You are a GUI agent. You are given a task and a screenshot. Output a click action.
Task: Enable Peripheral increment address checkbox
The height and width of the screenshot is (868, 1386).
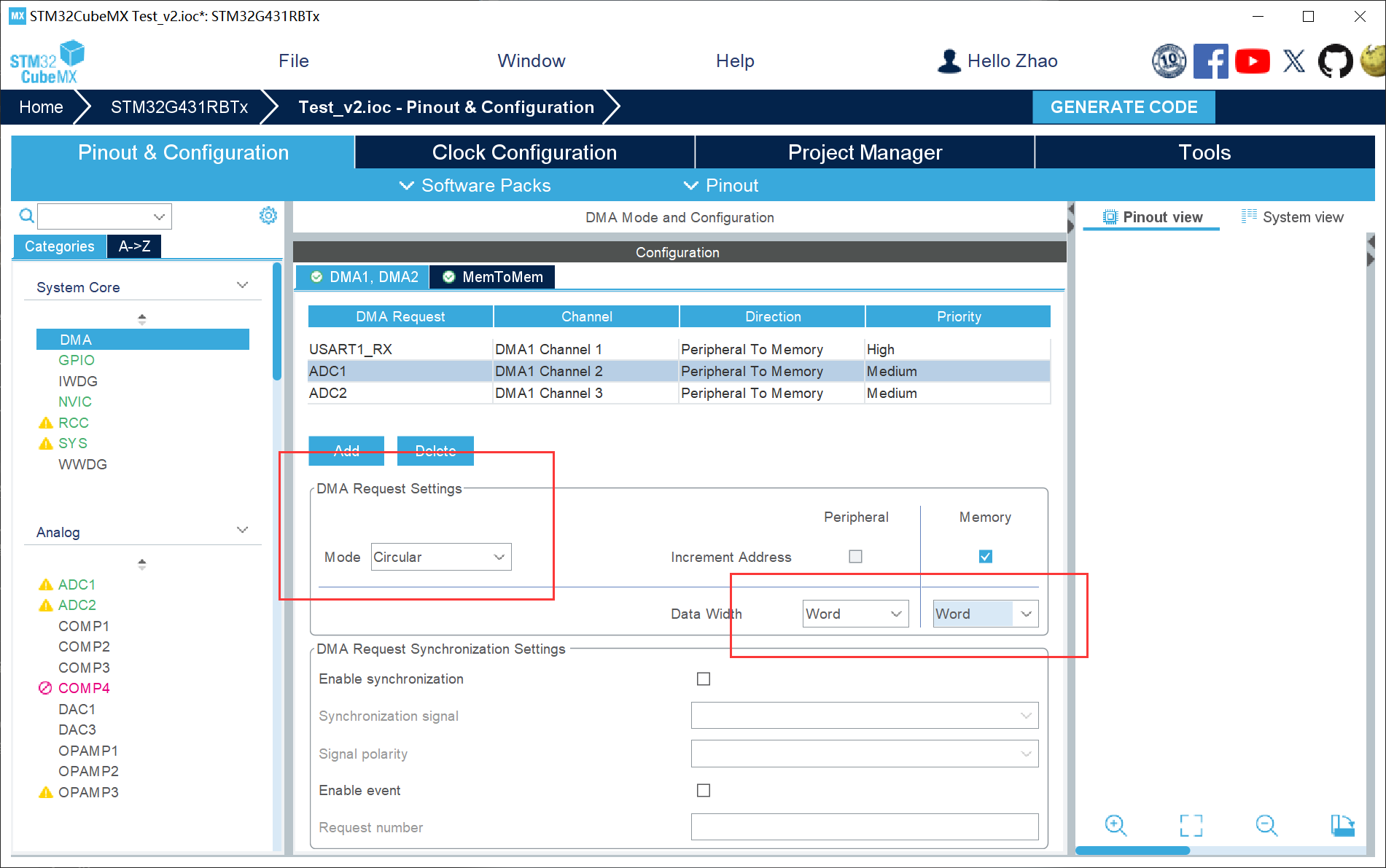coord(855,557)
